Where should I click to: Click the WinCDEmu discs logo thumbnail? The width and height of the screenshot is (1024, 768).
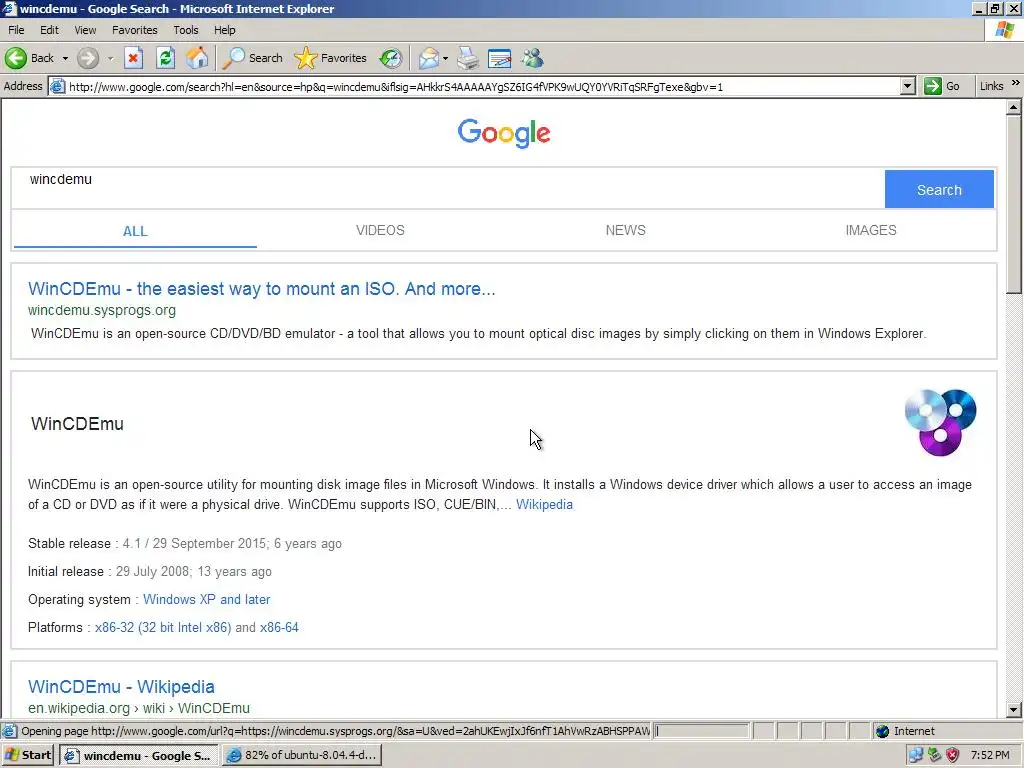tap(940, 422)
